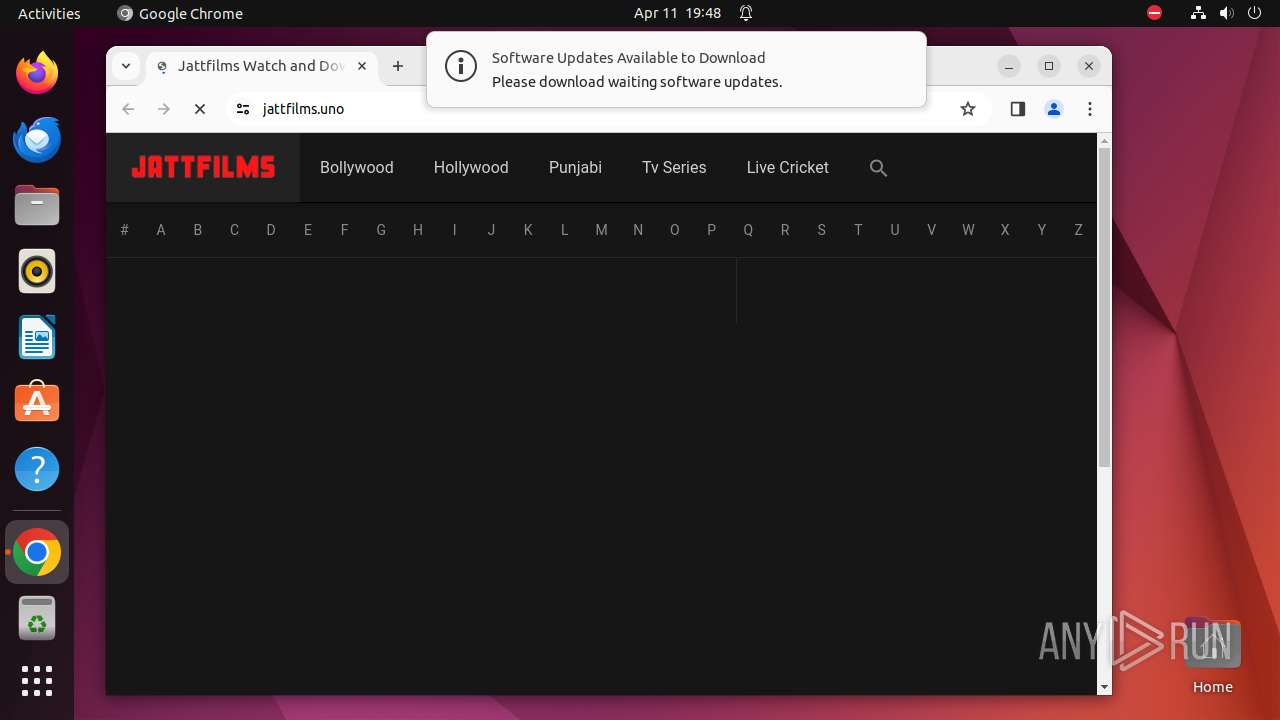Open the Chrome profile avatar
This screenshot has width=1280, height=720.
(1054, 109)
